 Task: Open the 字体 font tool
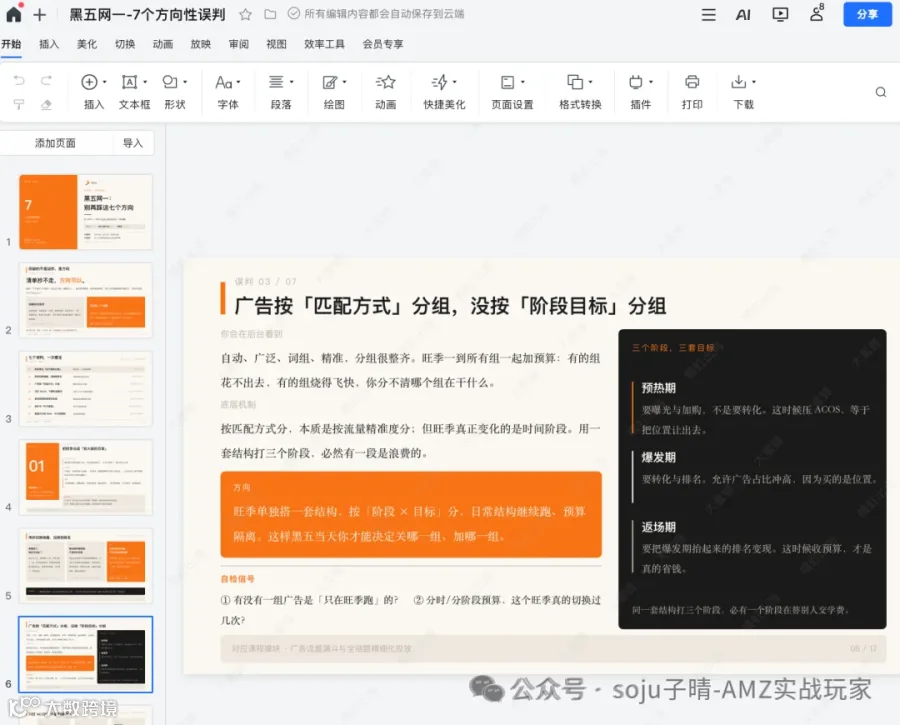click(227, 92)
